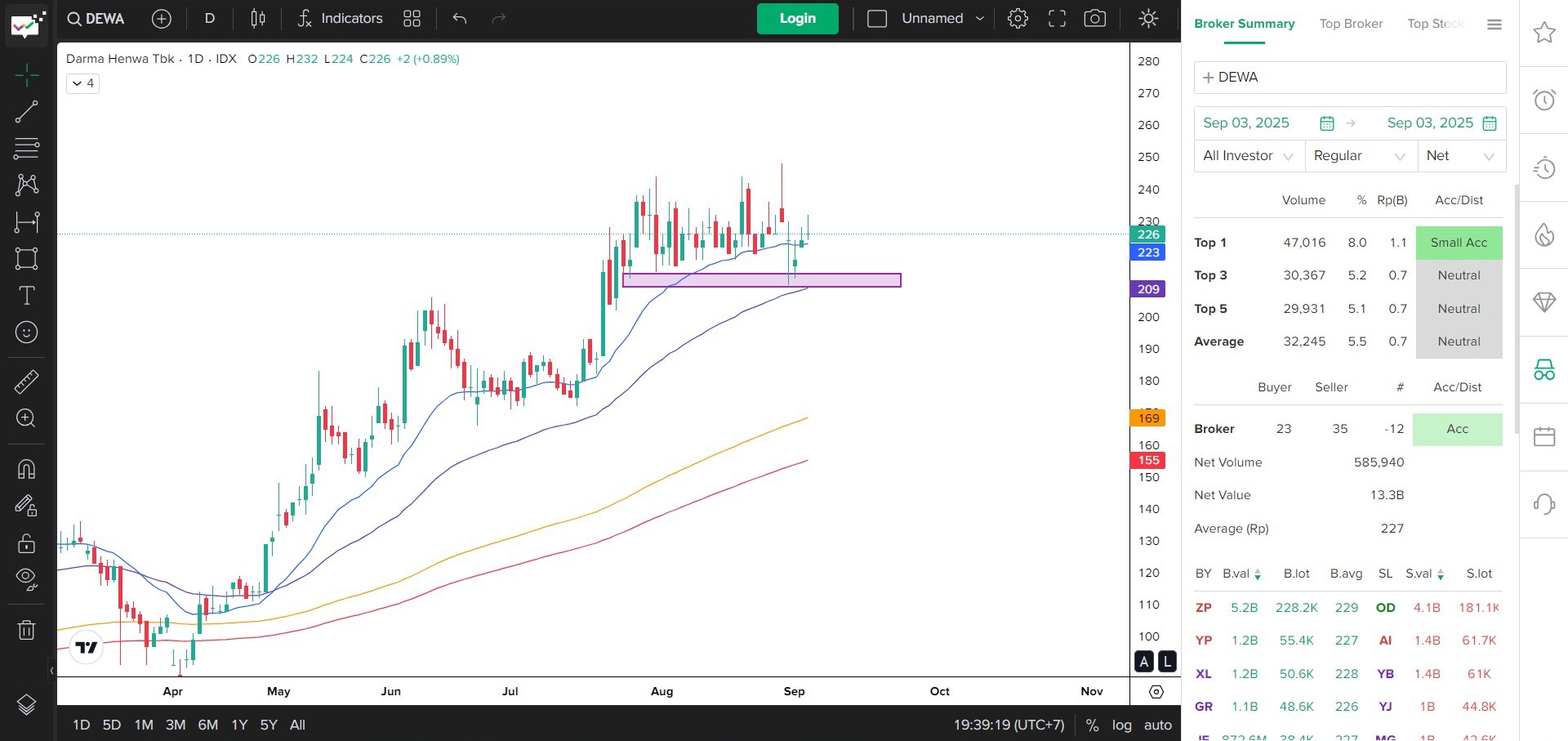Open the history icon in sidebar
The width and height of the screenshot is (1568, 741).
click(1543, 168)
